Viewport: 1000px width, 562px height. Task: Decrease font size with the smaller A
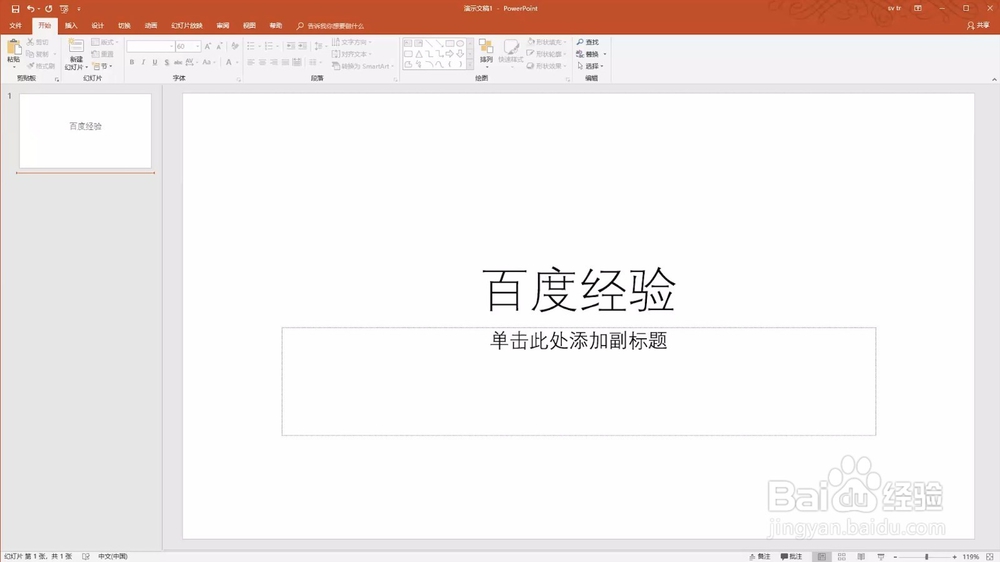tap(219, 46)
